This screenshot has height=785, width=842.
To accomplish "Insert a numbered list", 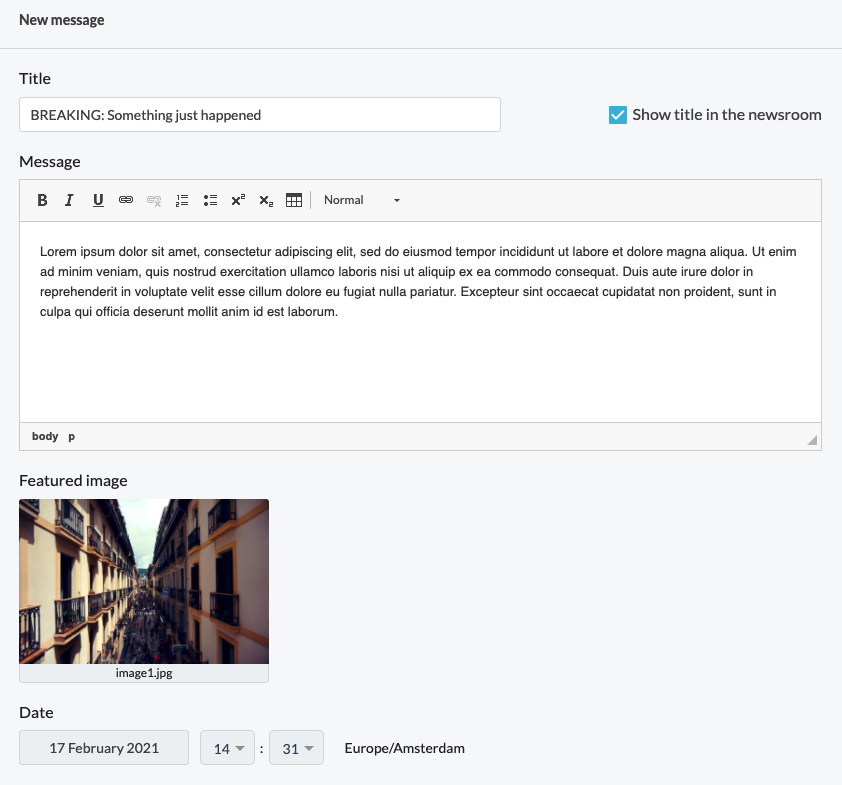I will coord(182,200).
